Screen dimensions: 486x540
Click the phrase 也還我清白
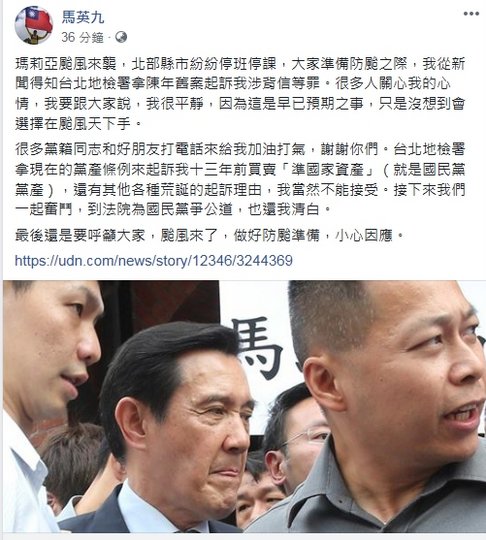[x=284, y=209]
